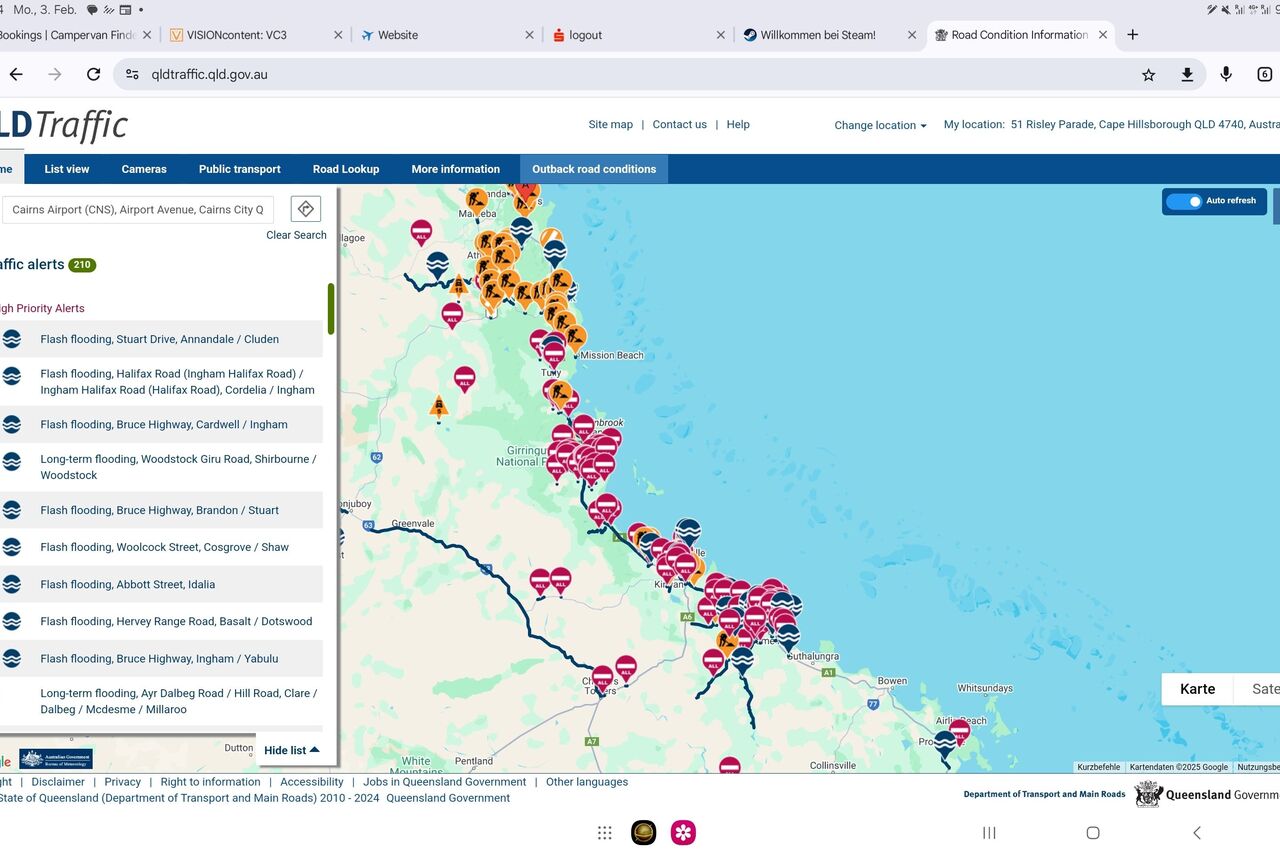Open the tab count switcher button
This screenshot has width=1280, height=852.
[x=1264, y=75]
